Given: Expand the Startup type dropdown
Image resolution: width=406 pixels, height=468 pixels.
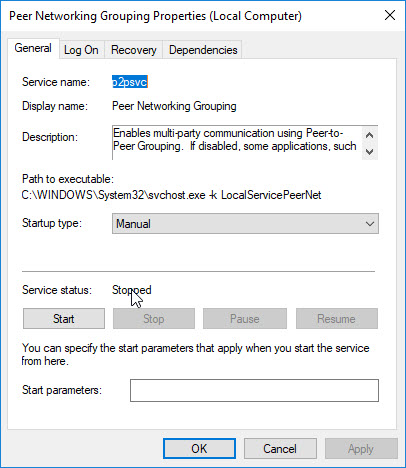Looking at the screenshot, I should coord(370,224).
